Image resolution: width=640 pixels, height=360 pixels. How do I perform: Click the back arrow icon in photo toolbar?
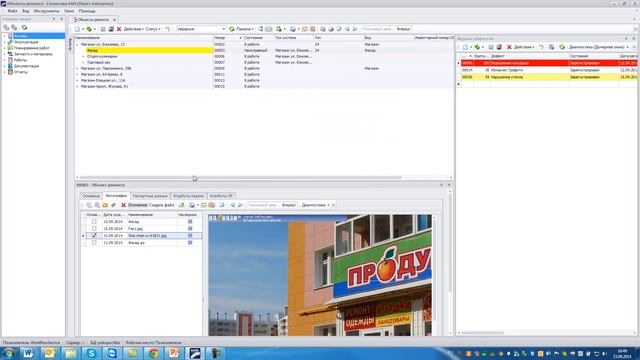(233, 205)
